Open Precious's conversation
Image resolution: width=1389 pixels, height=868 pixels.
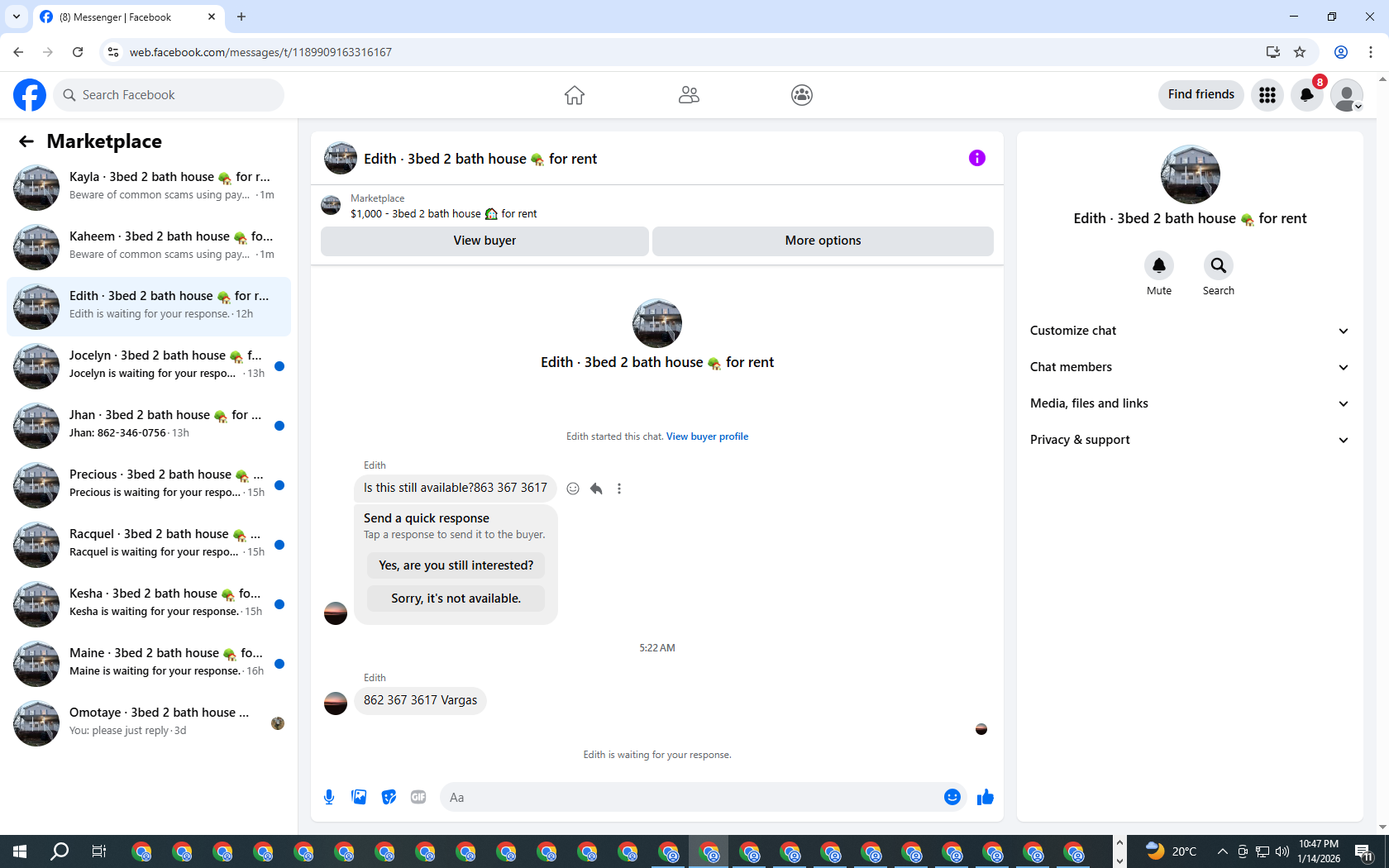click(x=149, y=485)
